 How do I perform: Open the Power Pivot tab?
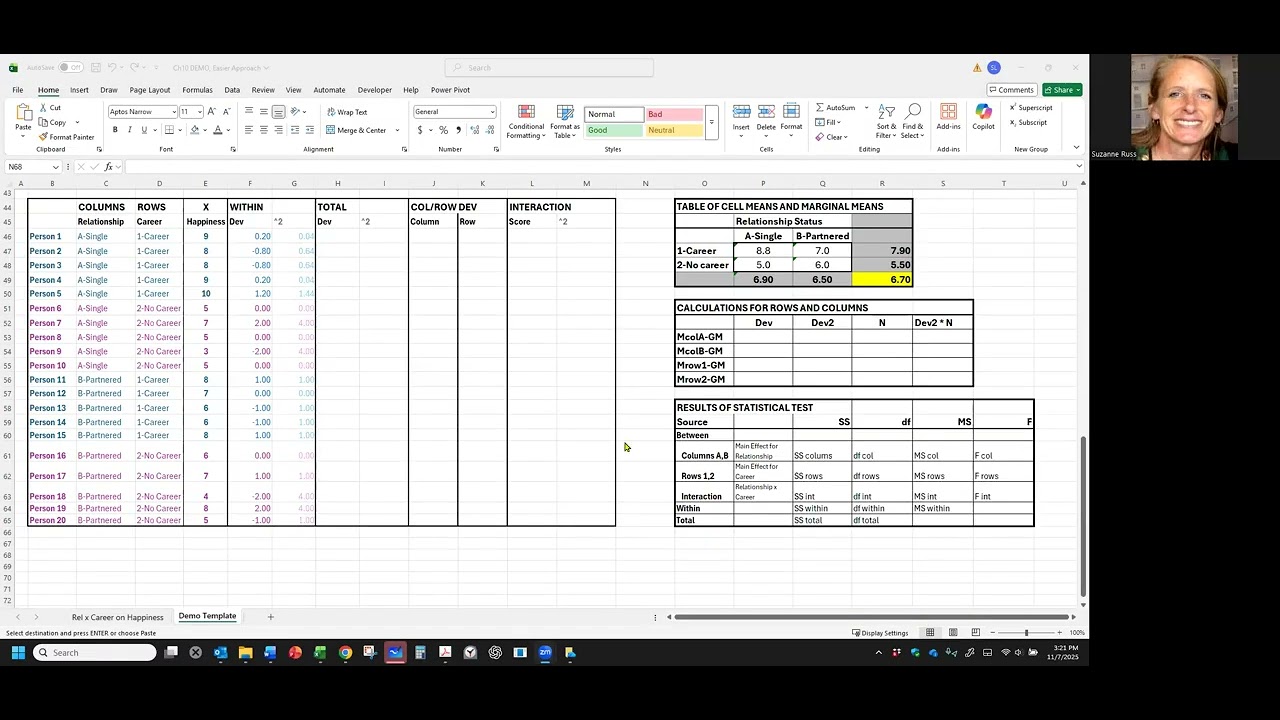tap(450, 90)
